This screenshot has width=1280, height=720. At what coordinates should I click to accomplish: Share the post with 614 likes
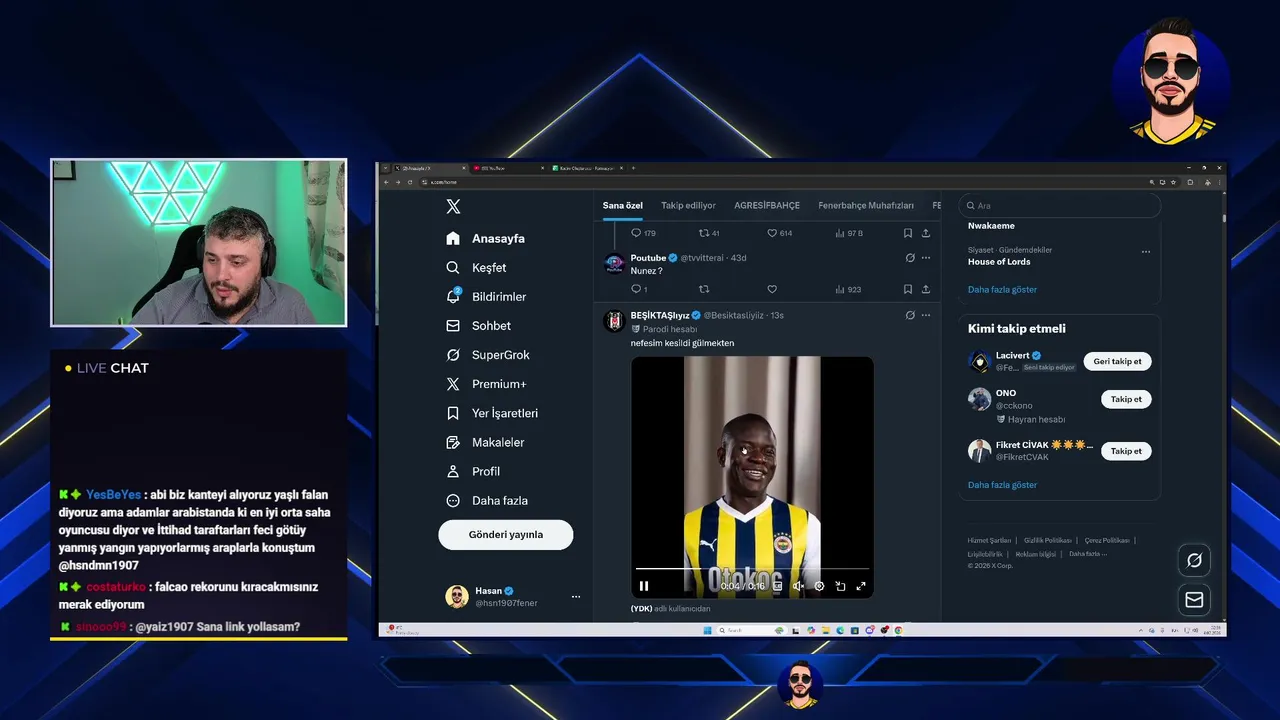click(x=926, y=233)
